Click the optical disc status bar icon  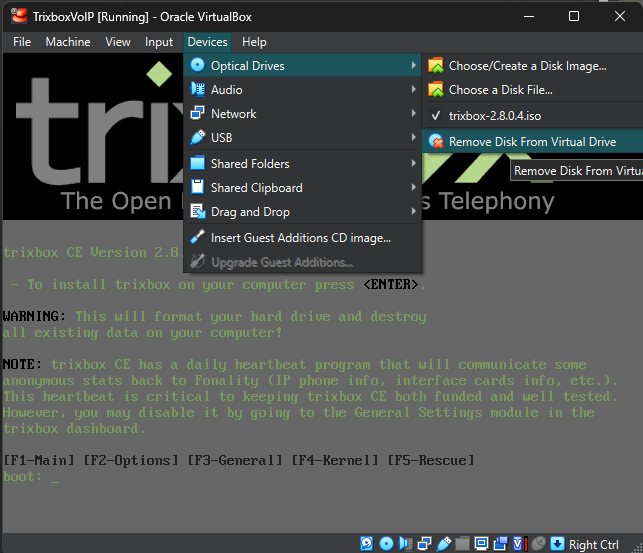386,544
